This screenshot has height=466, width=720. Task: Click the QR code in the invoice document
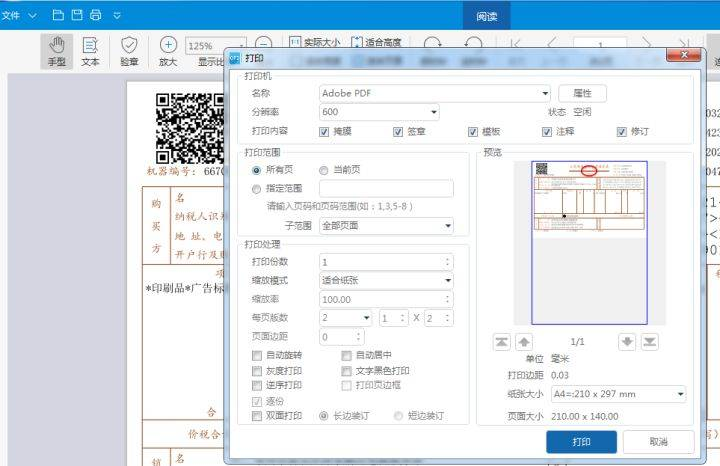click(x=190, y=129)
